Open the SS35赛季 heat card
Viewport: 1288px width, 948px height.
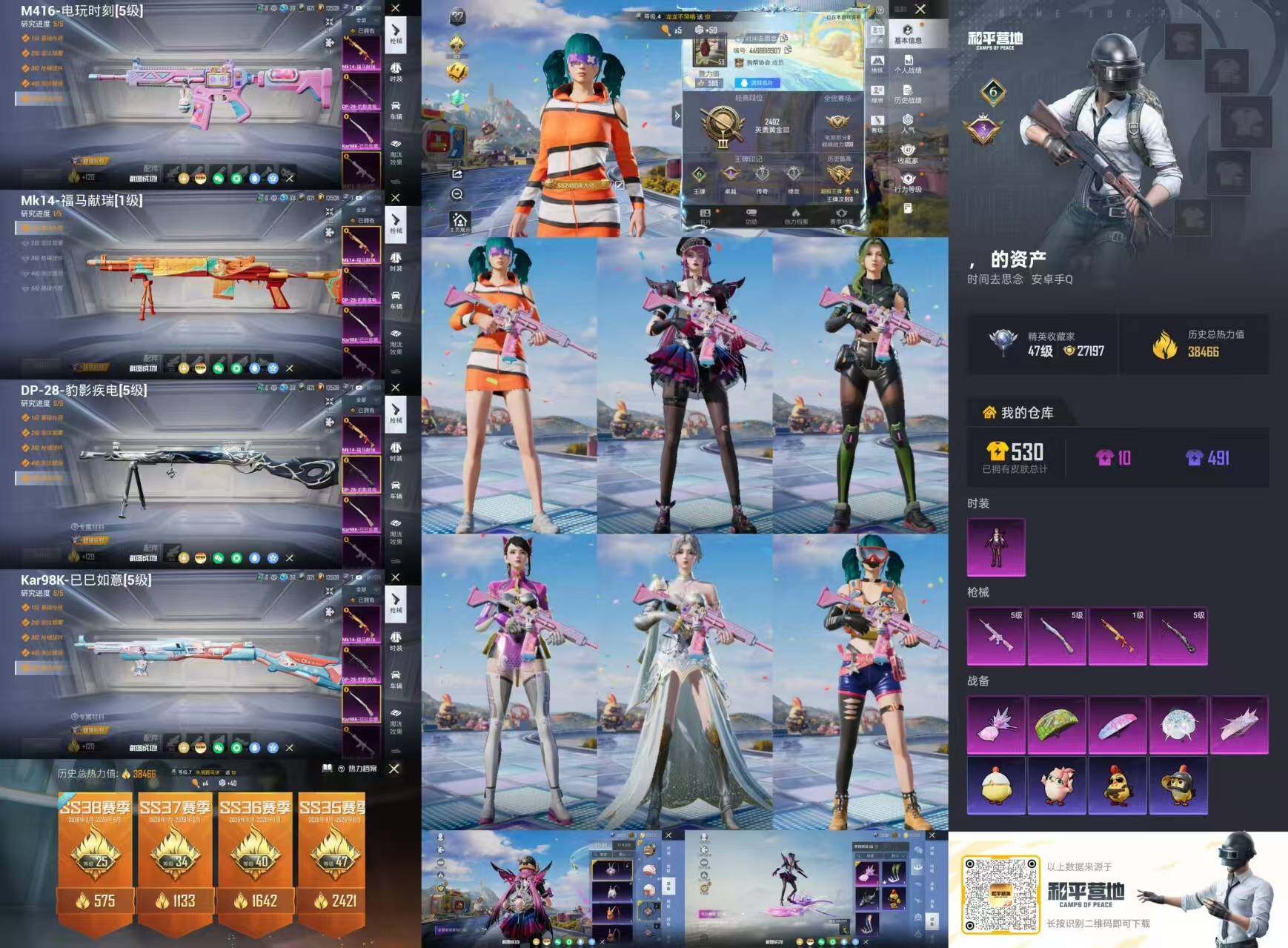point(331,866)
